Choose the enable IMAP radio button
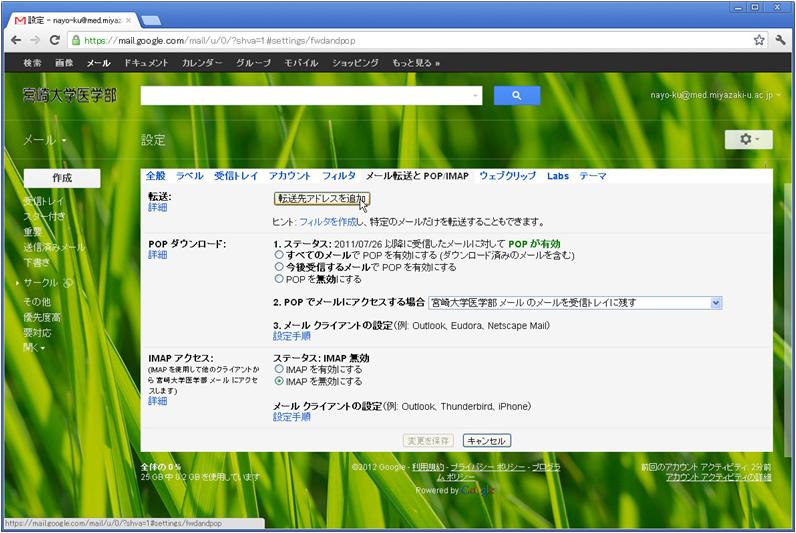The height and width of the screenshot is (533, 796). point(279,369)
